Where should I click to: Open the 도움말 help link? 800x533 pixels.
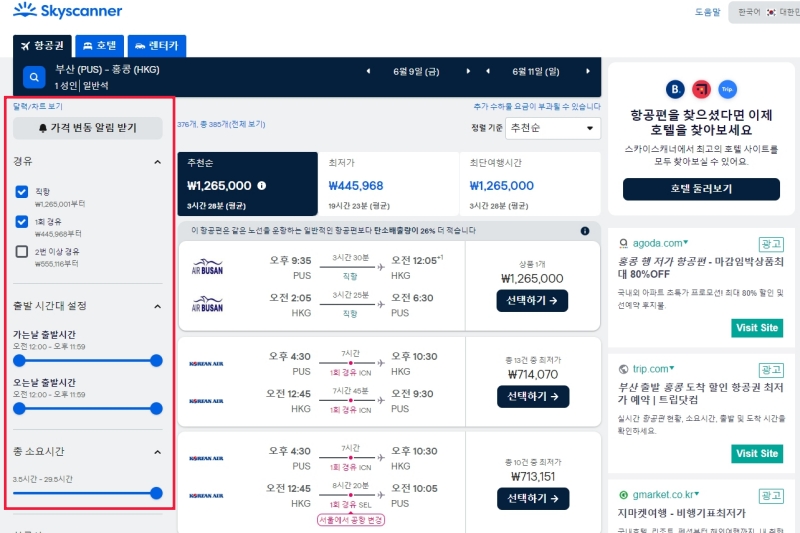[x=707, y=12]
